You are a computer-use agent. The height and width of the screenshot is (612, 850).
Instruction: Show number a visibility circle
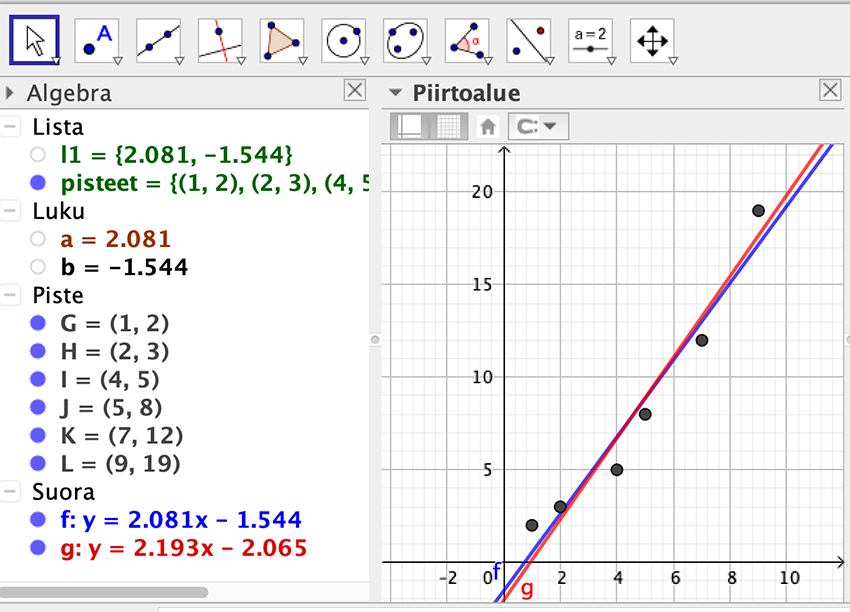coord(38,239)
